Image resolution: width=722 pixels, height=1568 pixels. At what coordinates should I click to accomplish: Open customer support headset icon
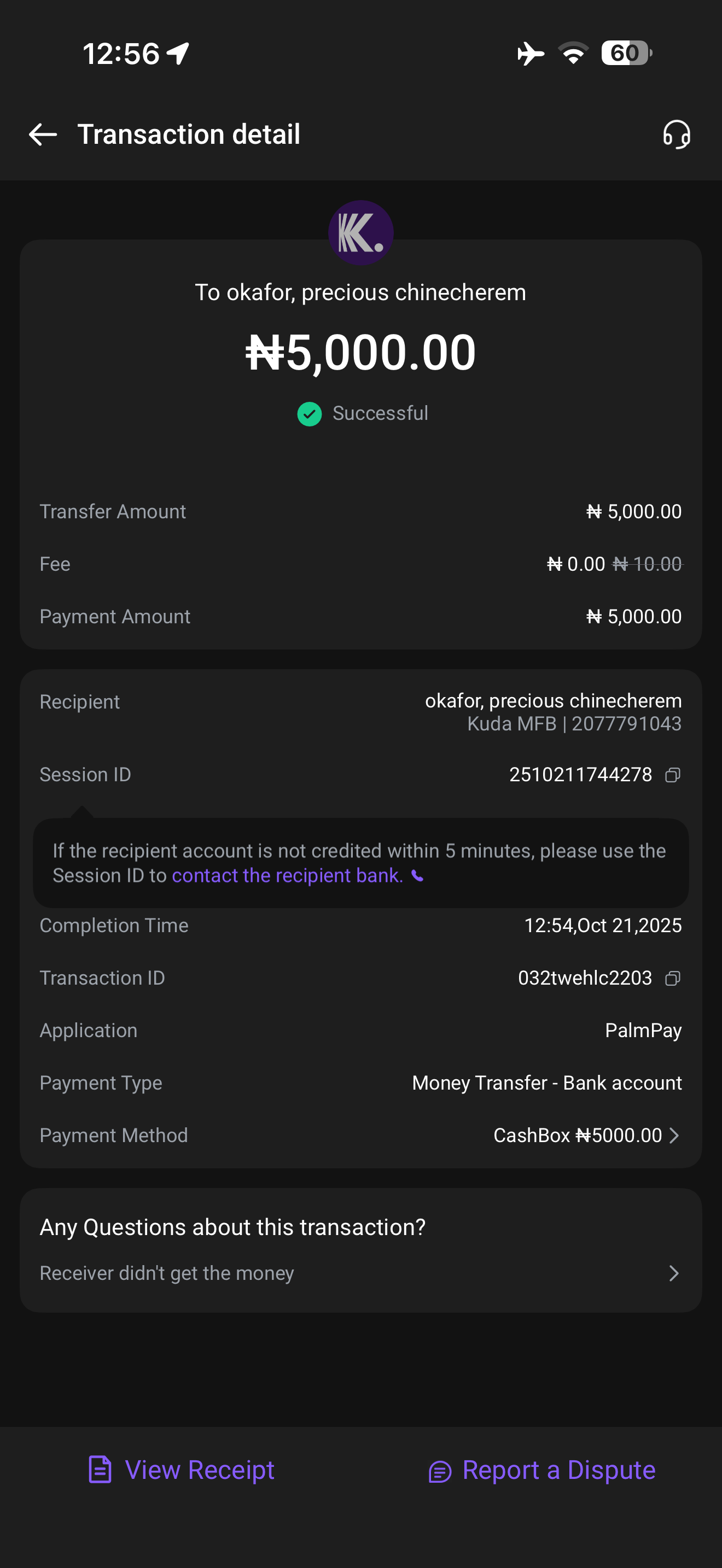coord(677,134)
